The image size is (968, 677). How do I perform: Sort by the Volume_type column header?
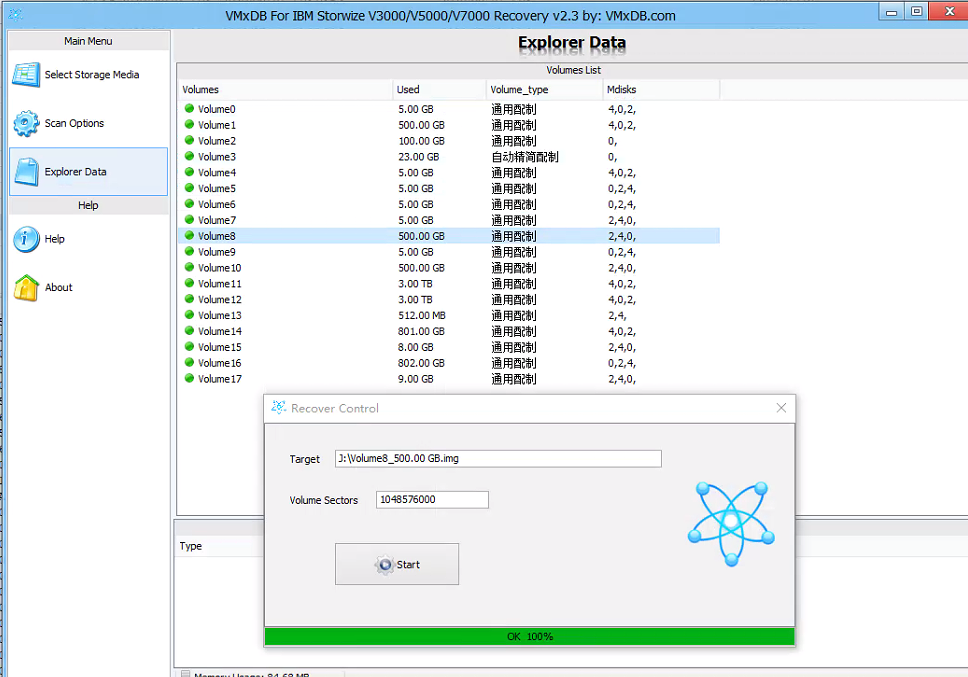(x=544, y=89)
